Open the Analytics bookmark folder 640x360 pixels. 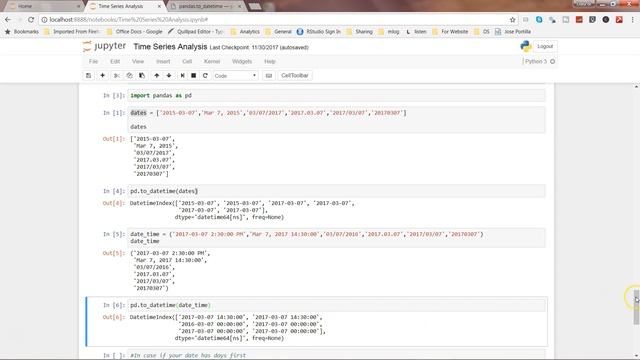(x=245, y=31)
